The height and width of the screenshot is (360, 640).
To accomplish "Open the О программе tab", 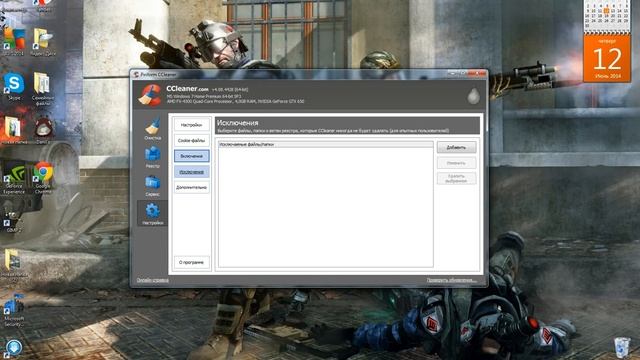I will coord(191,262).
